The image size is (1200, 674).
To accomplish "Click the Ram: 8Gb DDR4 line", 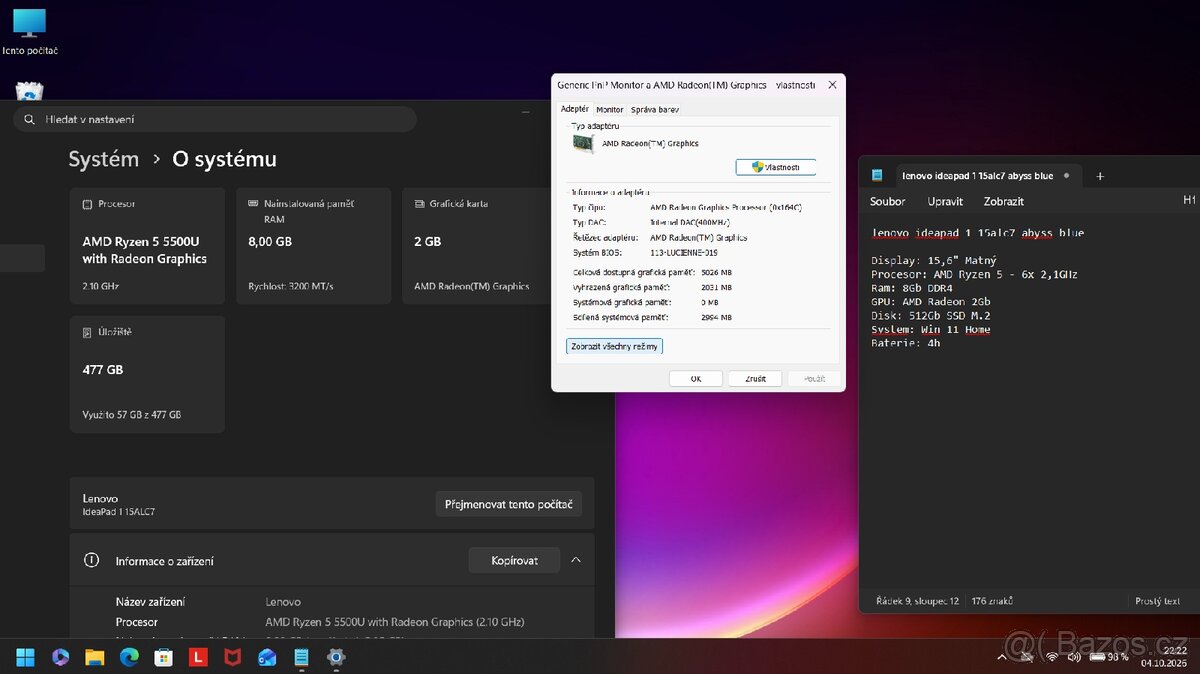I will [x=914, y=288].
